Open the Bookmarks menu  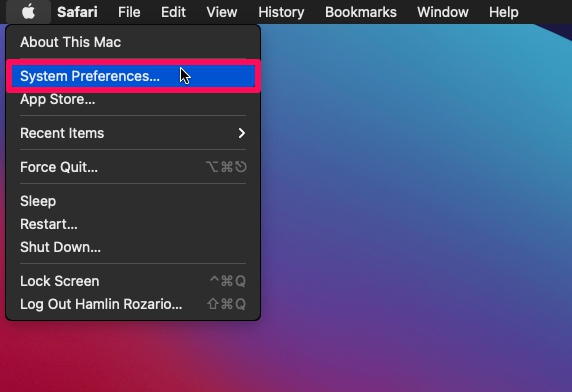[x=361, y=12]
